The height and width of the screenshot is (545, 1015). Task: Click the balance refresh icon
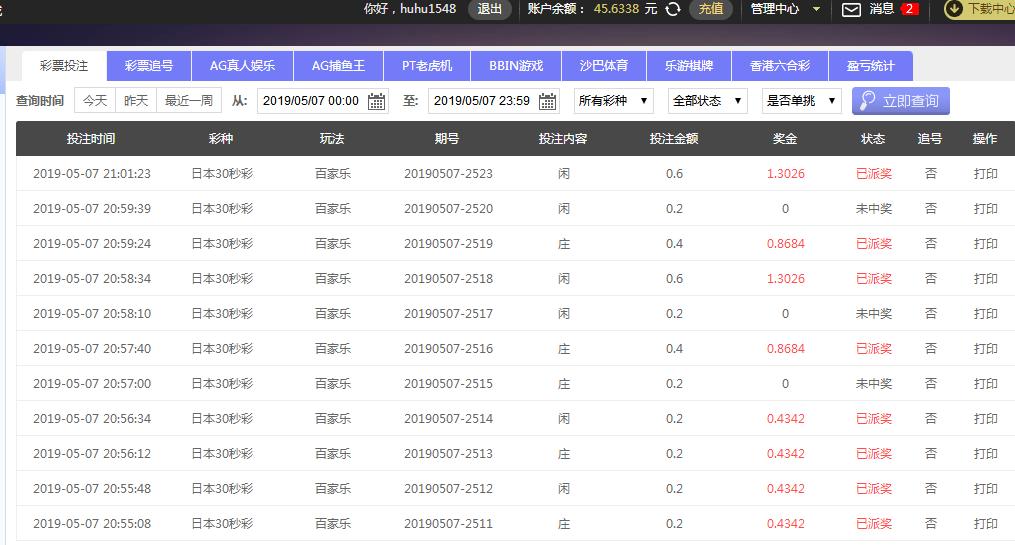673,9
